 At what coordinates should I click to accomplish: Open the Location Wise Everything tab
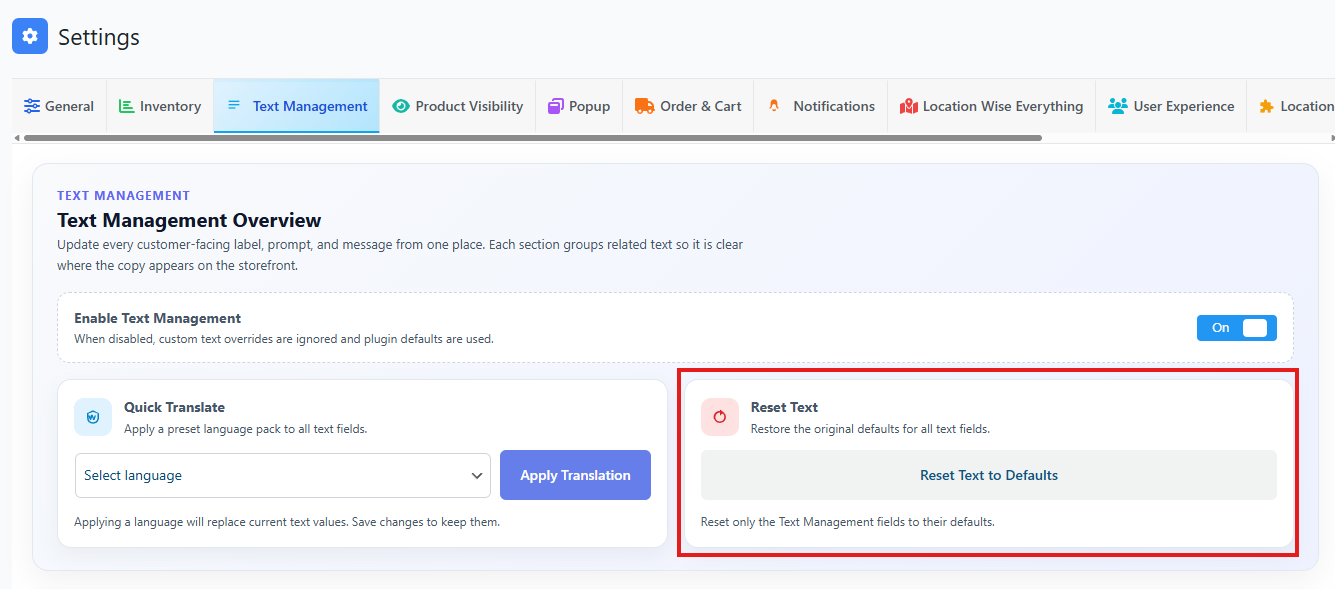pyautogui.click(x=991, y=106)
